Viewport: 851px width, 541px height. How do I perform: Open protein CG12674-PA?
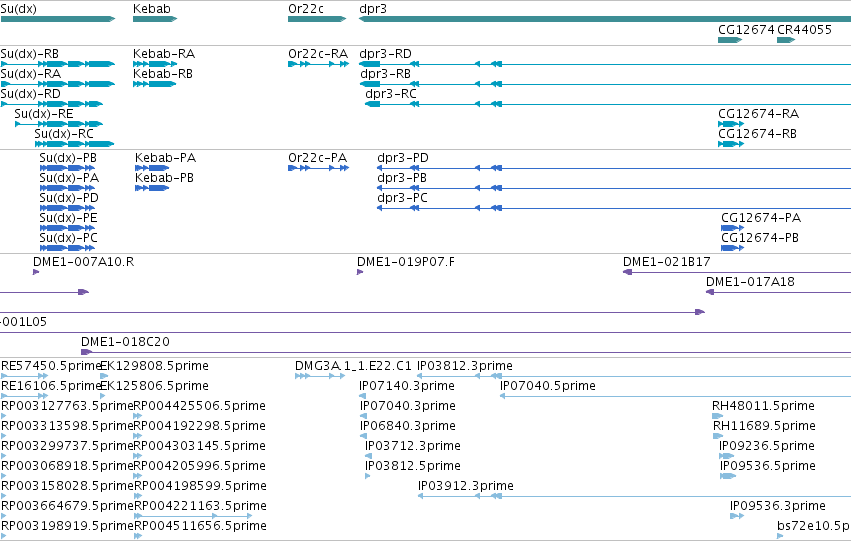point(733,228)
